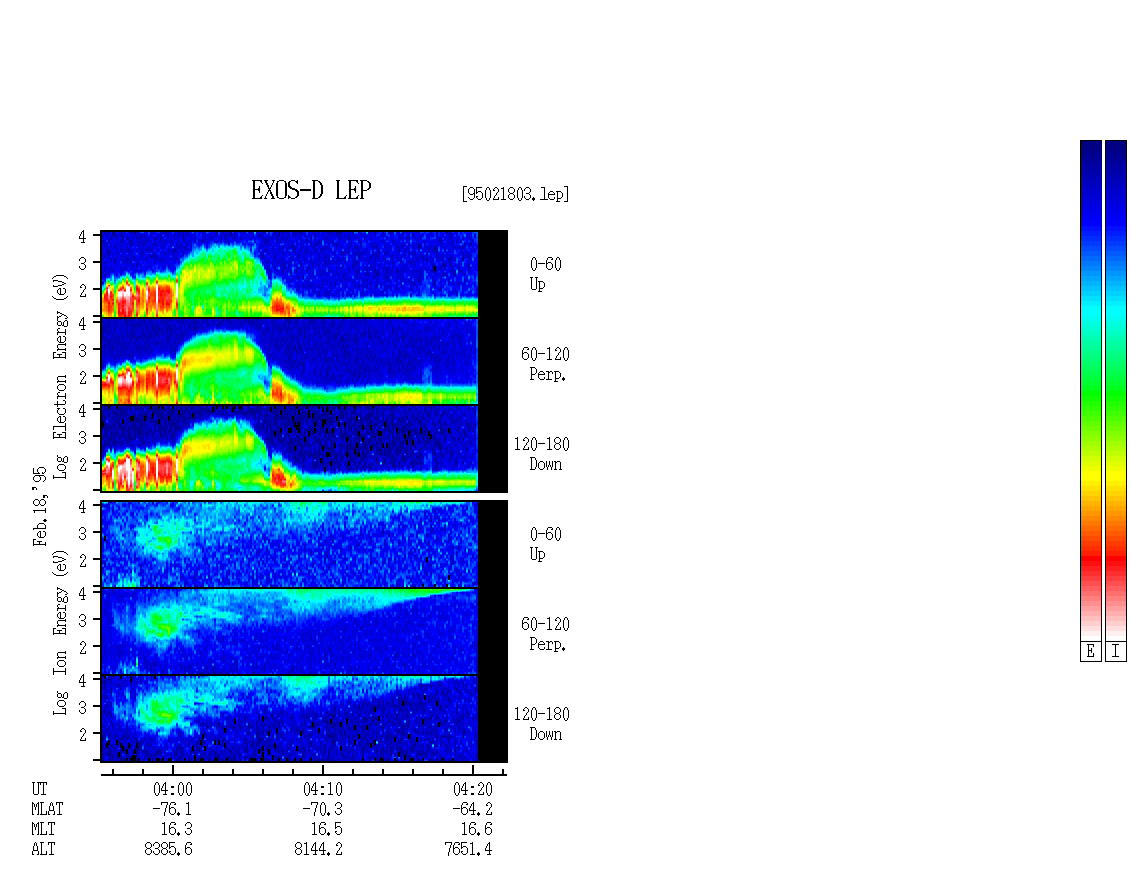This screenshot has width=1130, height=875.
Task: Click the boxed E label under color bar
Action: click(x=1090, y=652)
